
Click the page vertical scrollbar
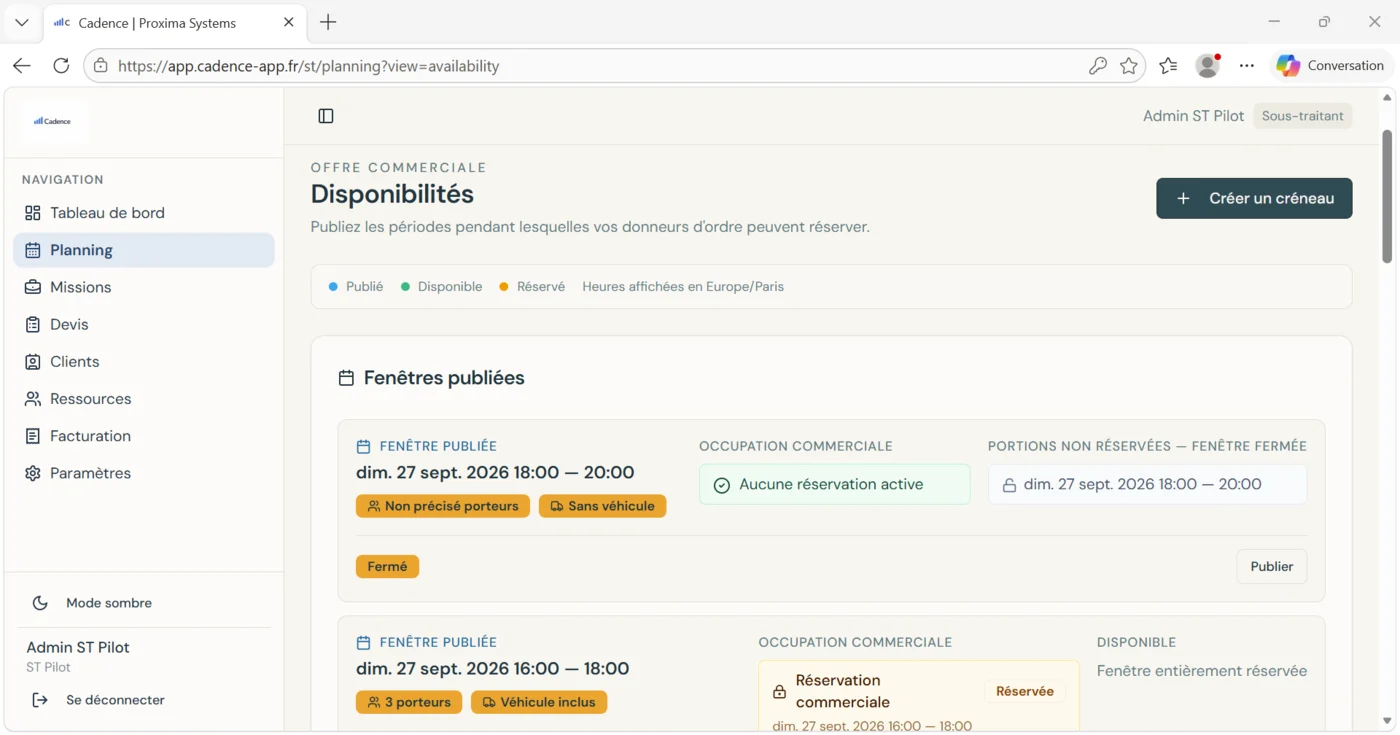(1387, 197)
